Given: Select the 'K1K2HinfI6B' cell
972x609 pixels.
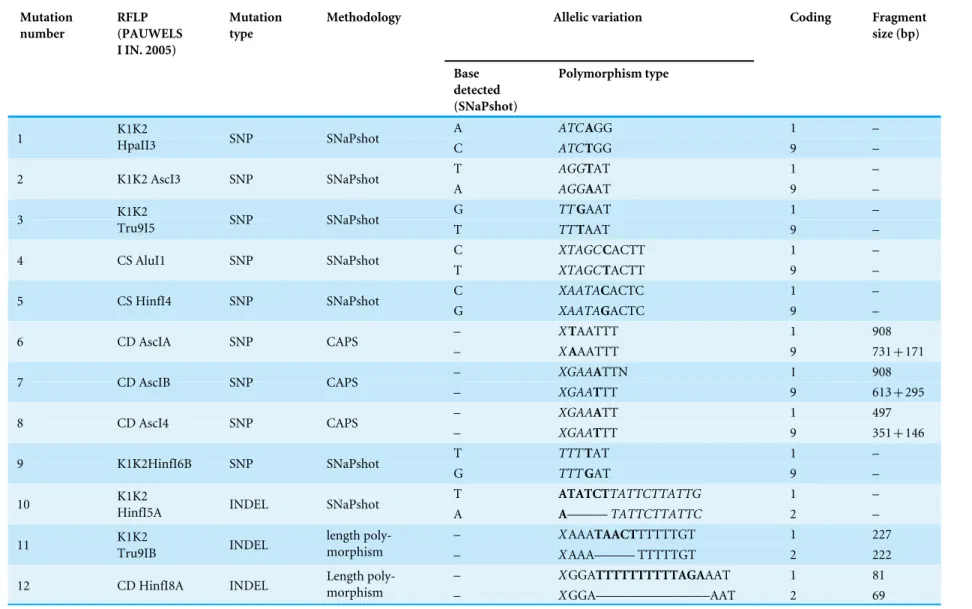Looking at the screenshot, I should click(x=154, y=463).
